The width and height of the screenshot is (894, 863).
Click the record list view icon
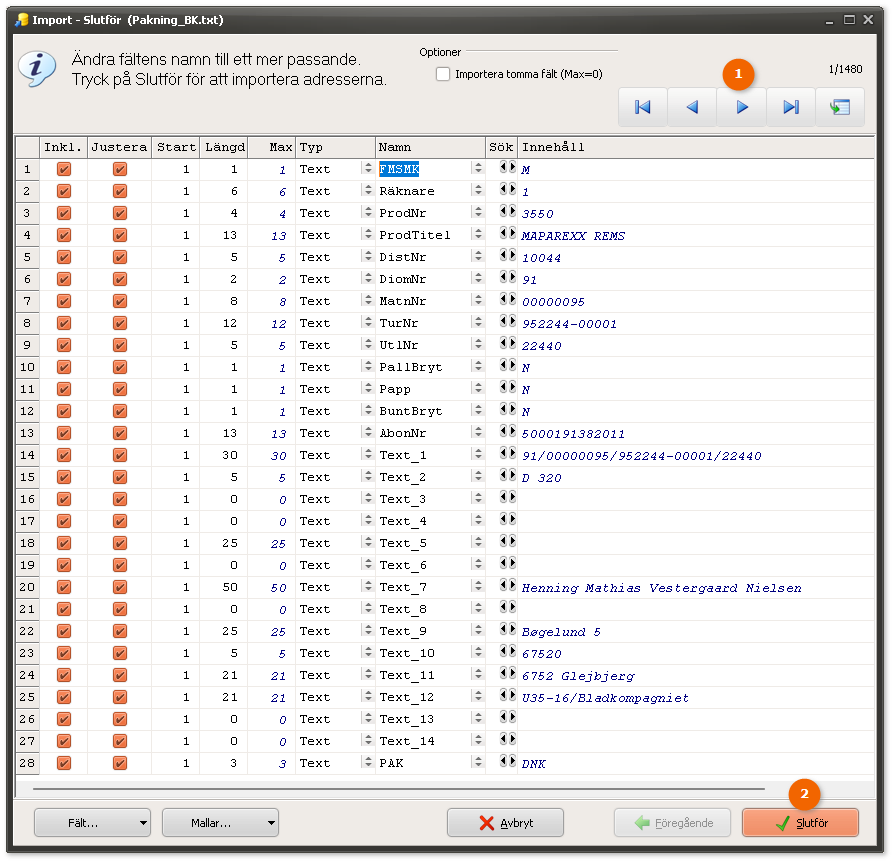click(x=840, y=107)
